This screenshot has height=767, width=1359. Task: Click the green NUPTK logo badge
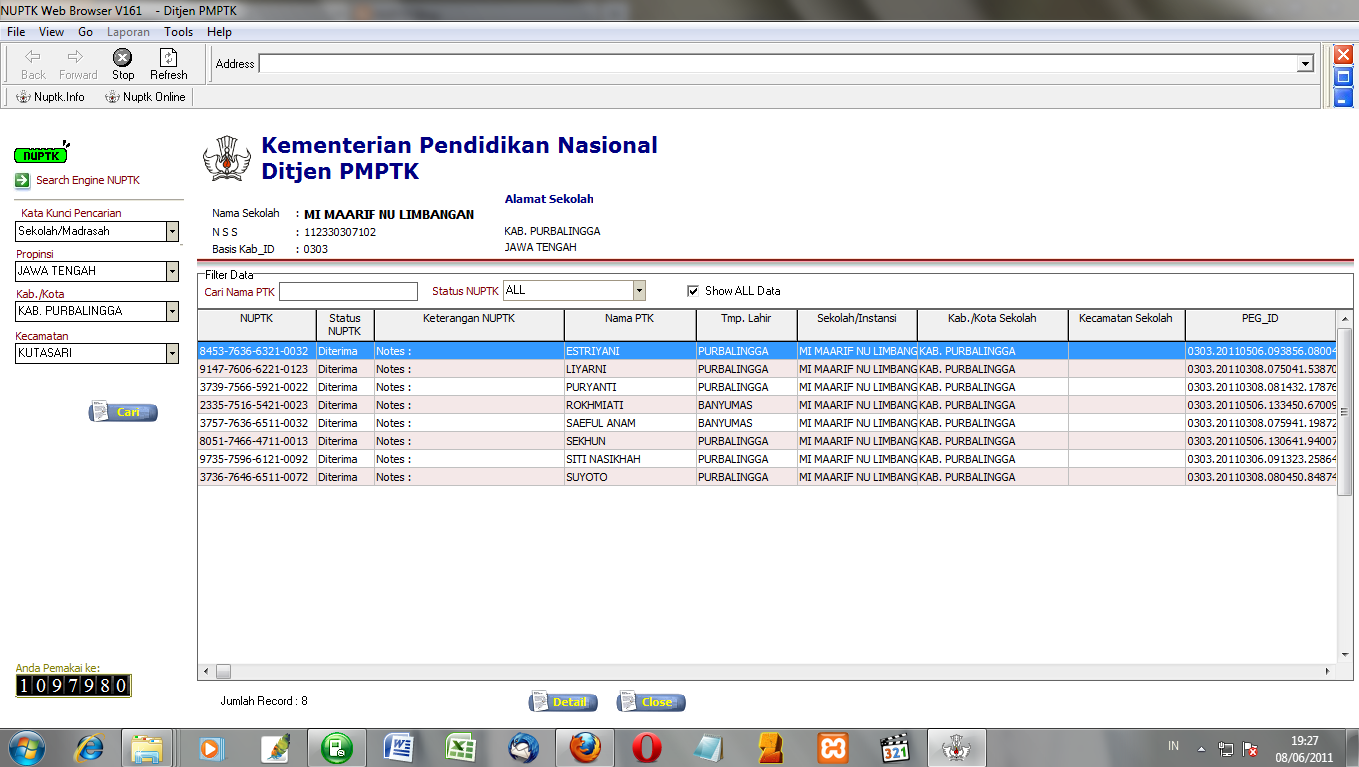[x=41, y=155]
